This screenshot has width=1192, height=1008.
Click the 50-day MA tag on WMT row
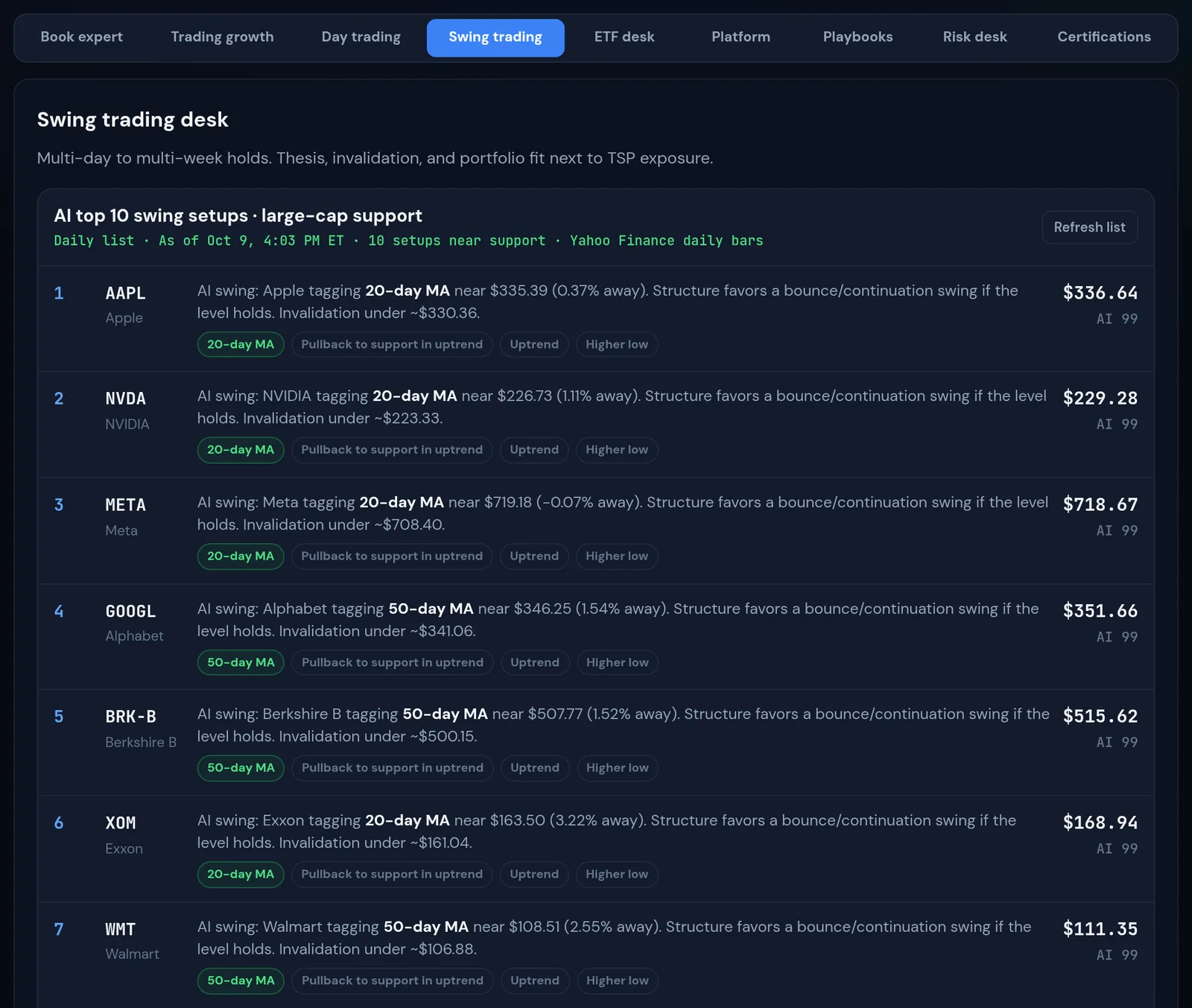241,980
